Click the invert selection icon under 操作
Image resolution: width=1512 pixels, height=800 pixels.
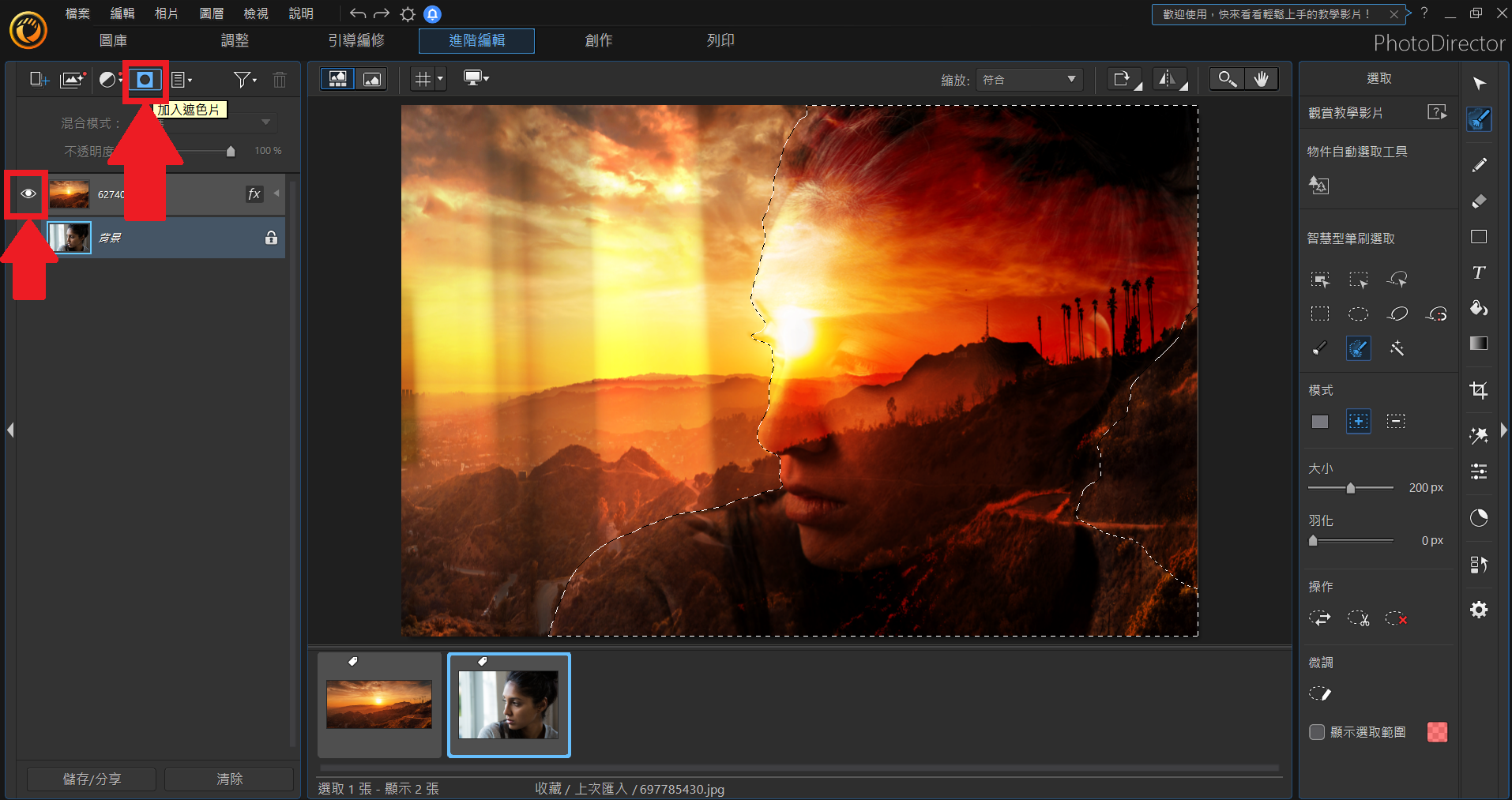1319,618
